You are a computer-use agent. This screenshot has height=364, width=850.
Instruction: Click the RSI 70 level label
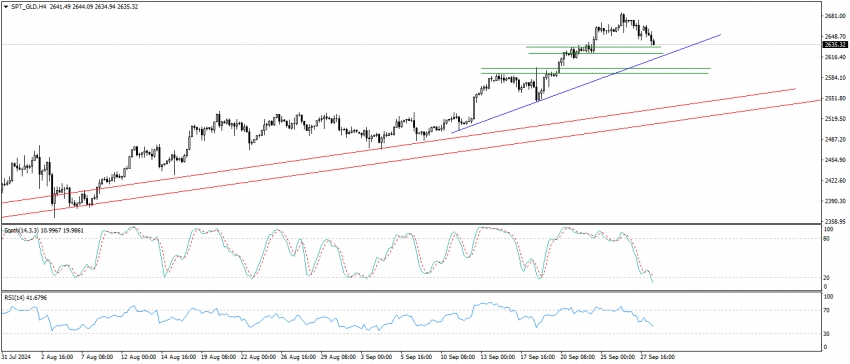coord(827,310)
